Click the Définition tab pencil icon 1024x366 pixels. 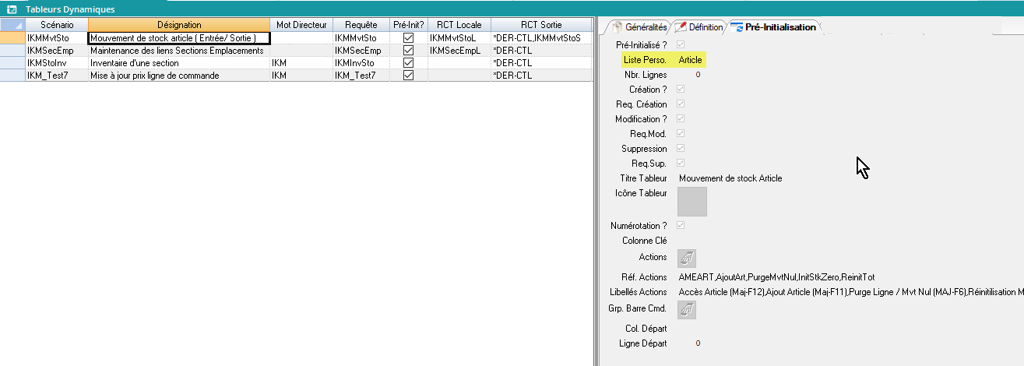pos(680,27)
